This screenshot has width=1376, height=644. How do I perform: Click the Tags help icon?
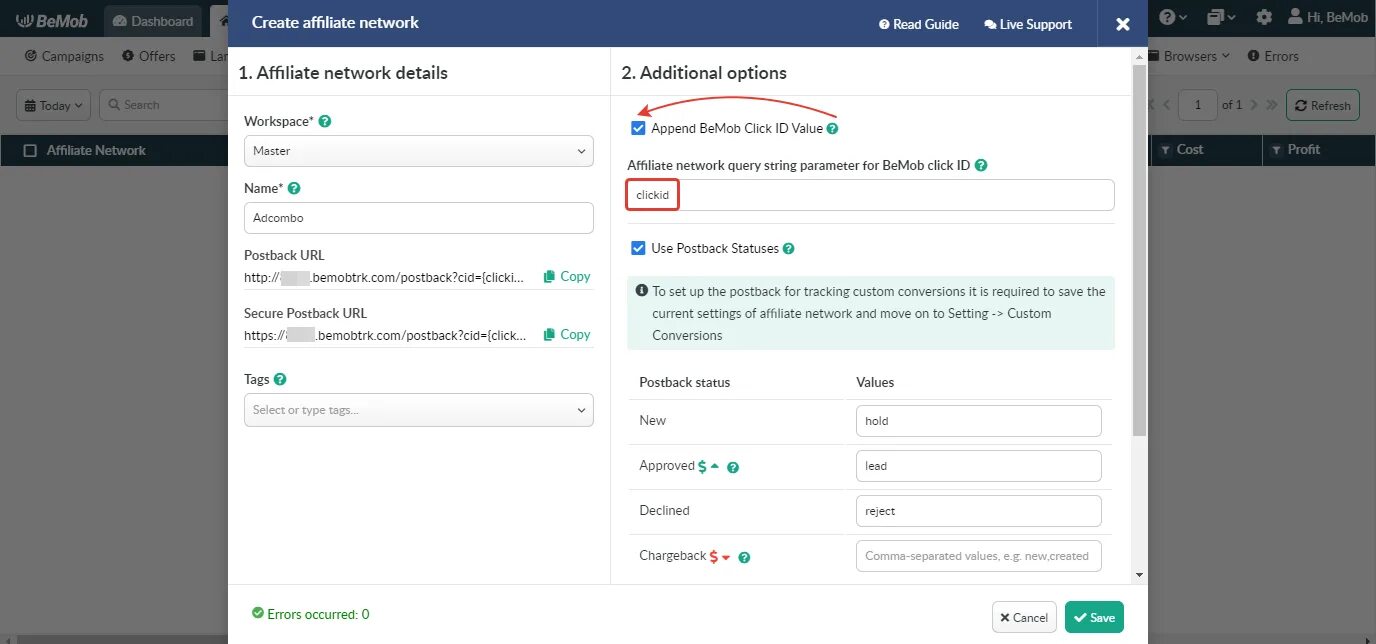280,379
